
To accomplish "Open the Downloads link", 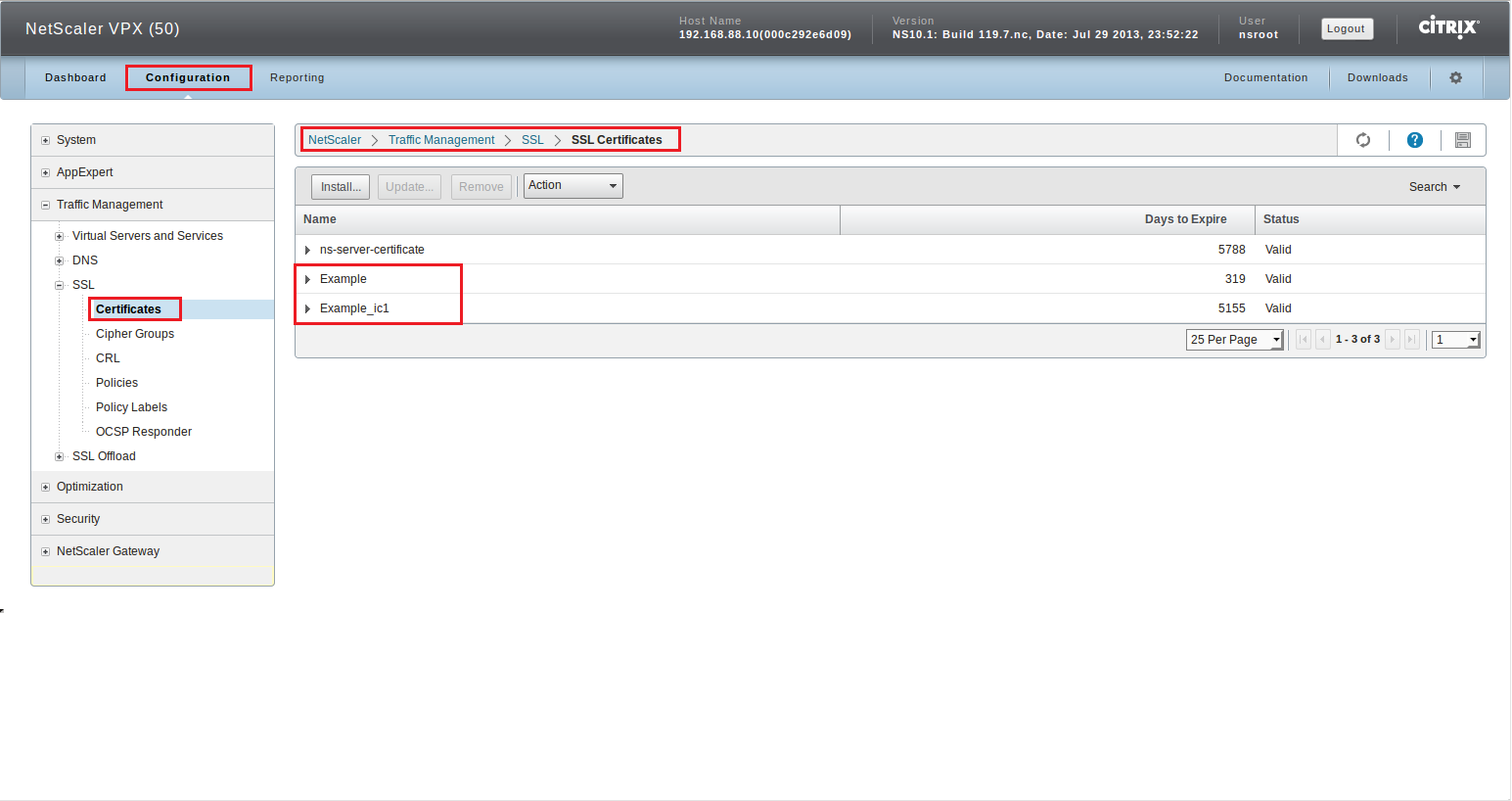I will point(1378,77).
